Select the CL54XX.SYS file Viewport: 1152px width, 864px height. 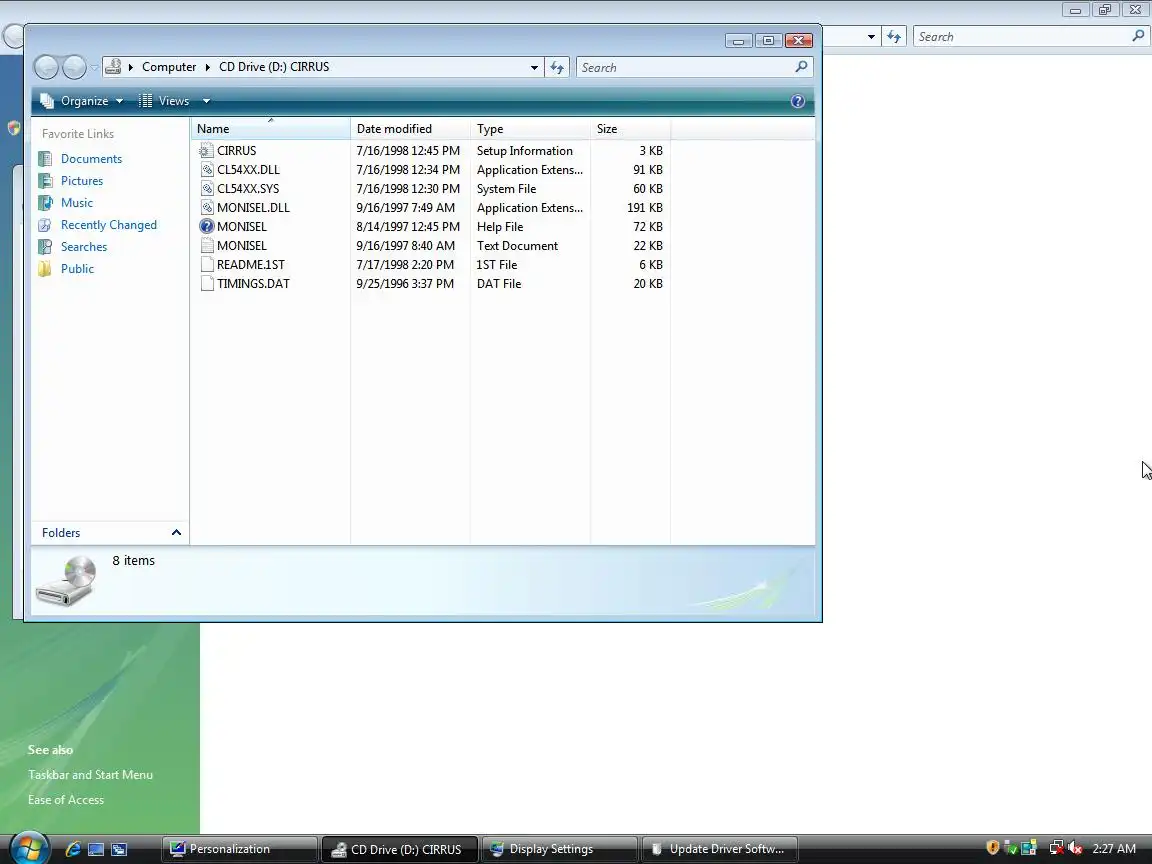click(248, 189)
